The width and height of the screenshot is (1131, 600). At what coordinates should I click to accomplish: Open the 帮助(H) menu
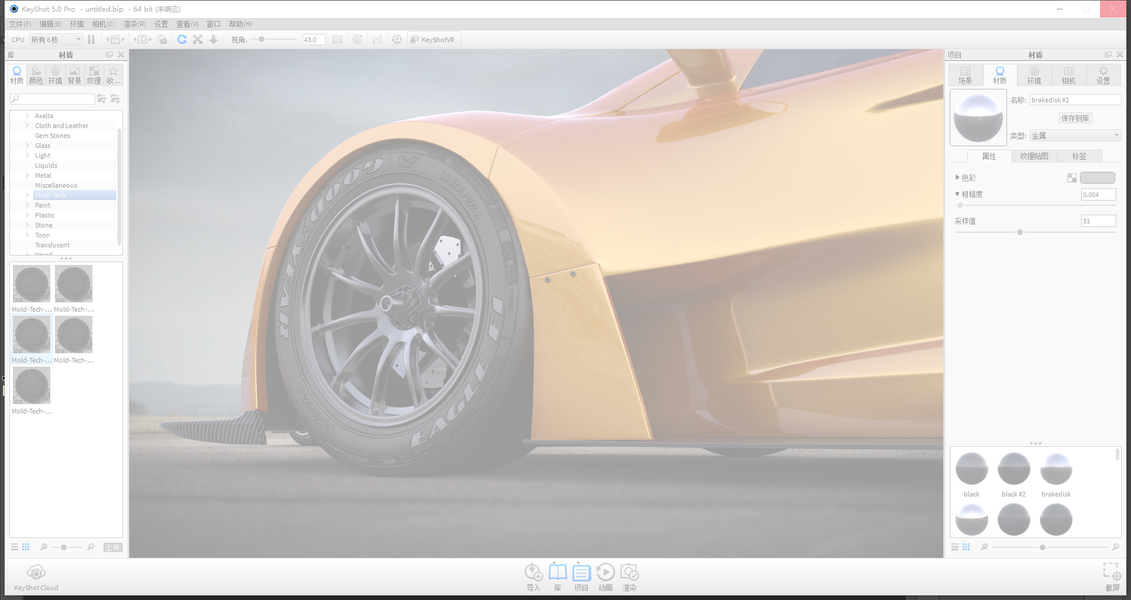(241, 24)
